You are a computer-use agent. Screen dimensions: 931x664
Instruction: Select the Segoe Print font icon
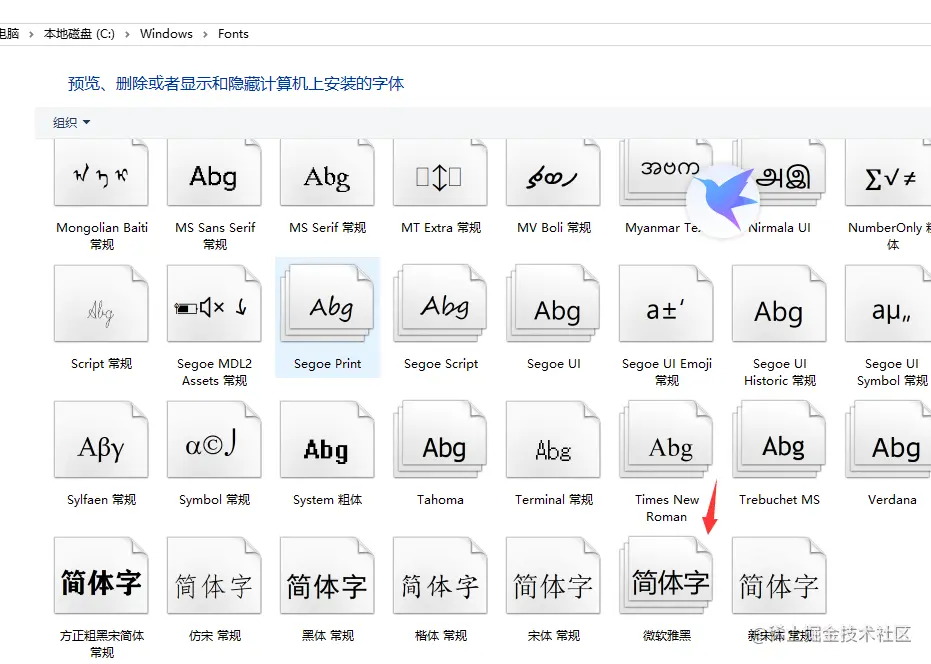(x=327, y=303)
